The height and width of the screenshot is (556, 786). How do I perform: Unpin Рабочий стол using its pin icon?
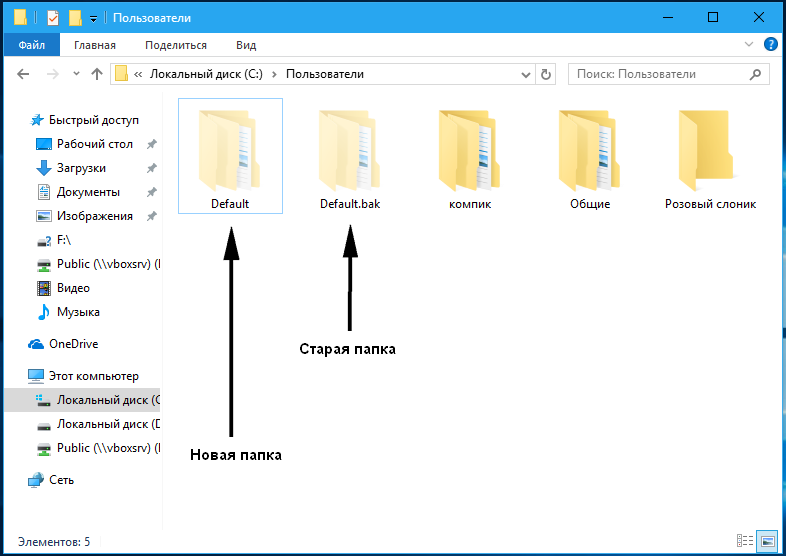click(151, 144)
